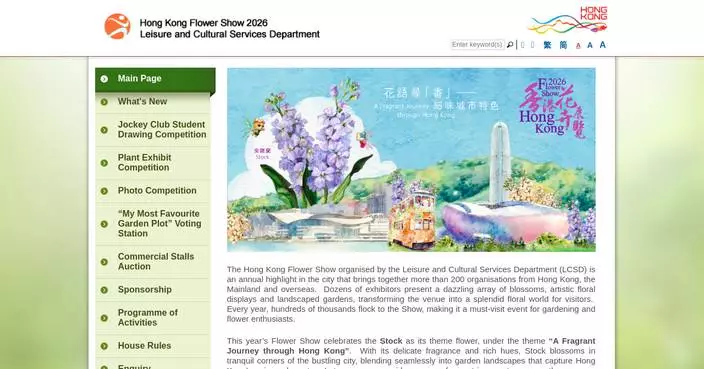Open Jockey Club Student Drawing Competition

coord(153,130)
